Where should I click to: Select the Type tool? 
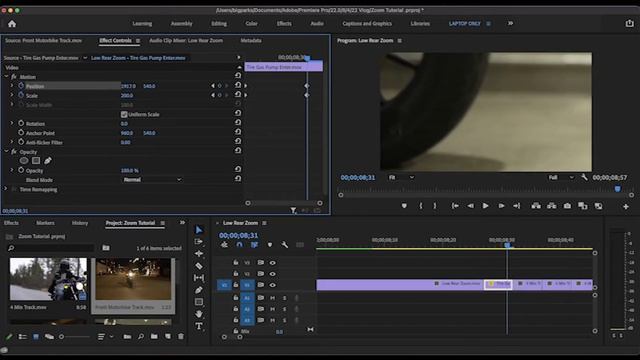tap(199, 326)
